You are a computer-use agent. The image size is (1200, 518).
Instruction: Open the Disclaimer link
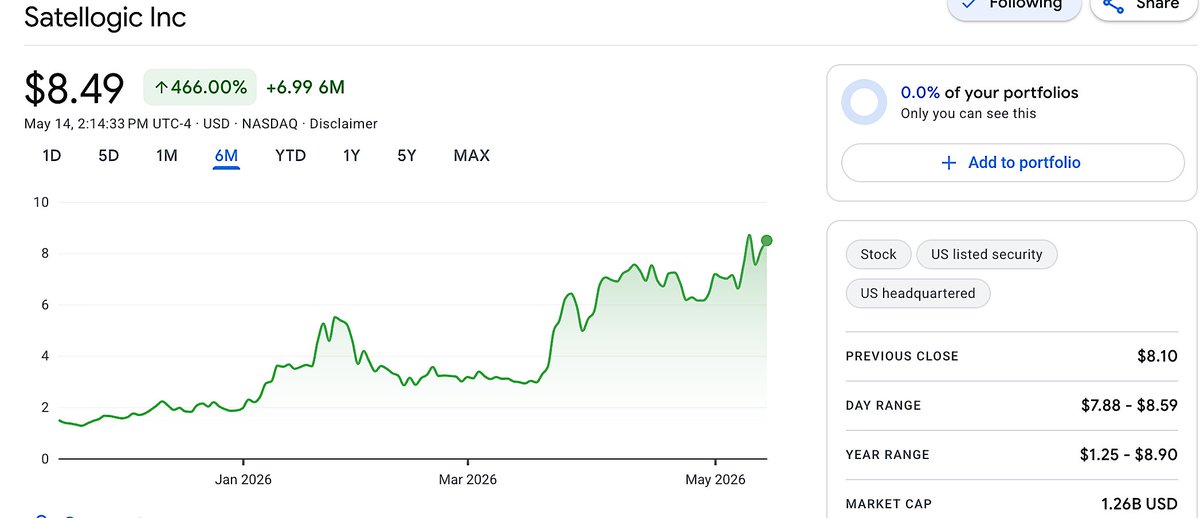click(x=344, y=124)
